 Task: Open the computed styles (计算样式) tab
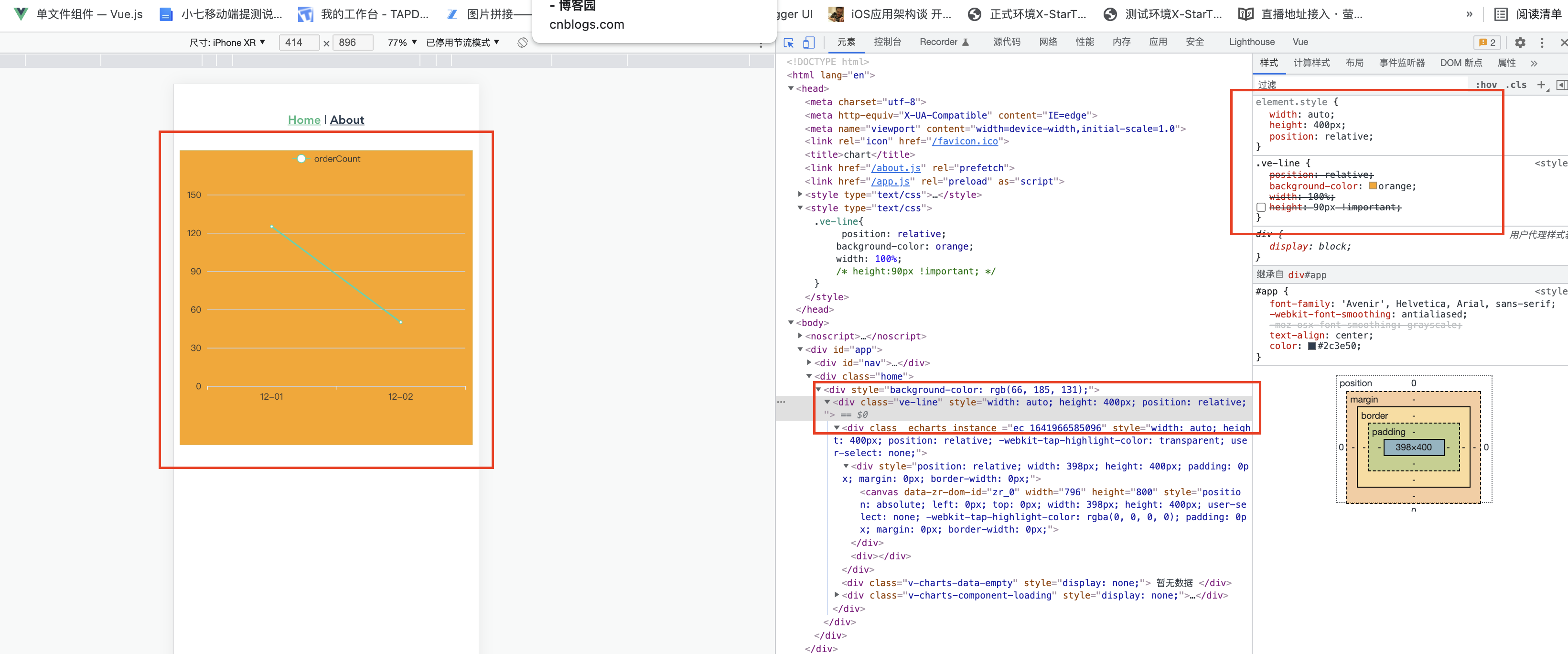click(x=1311, y=63)
